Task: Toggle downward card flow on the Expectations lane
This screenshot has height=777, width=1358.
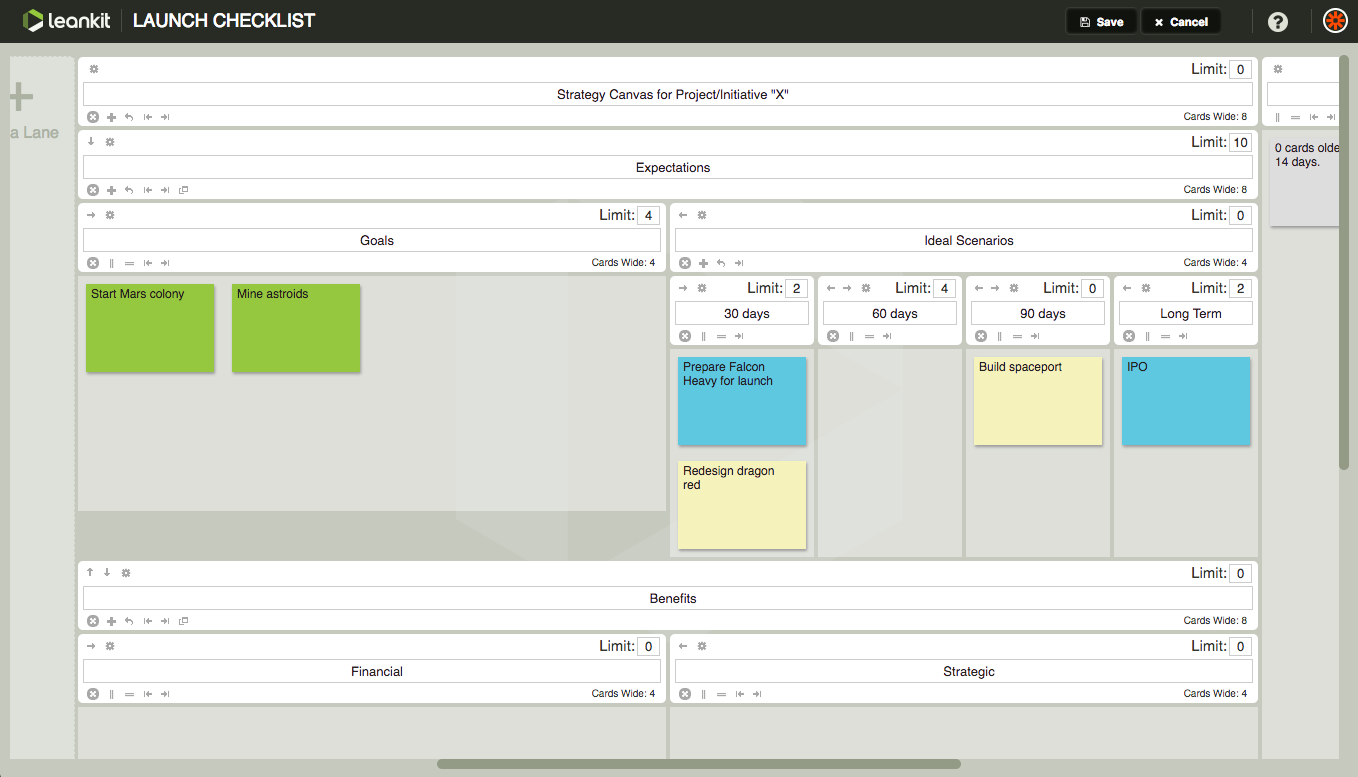Action: tap(91, 141)
